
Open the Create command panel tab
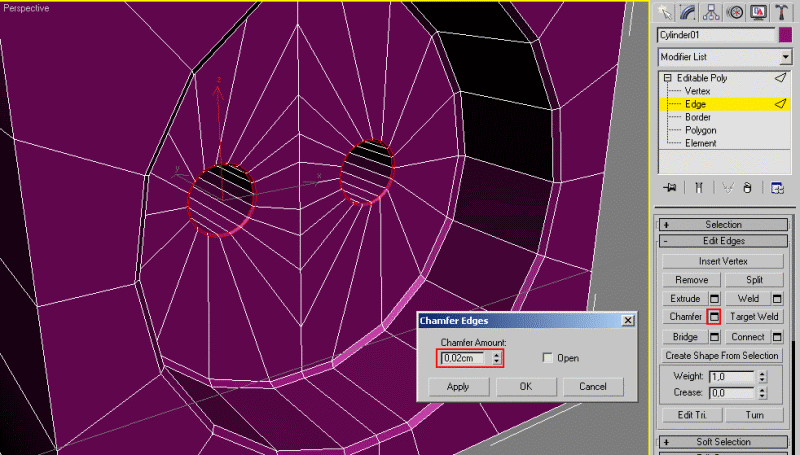point(664,12)
